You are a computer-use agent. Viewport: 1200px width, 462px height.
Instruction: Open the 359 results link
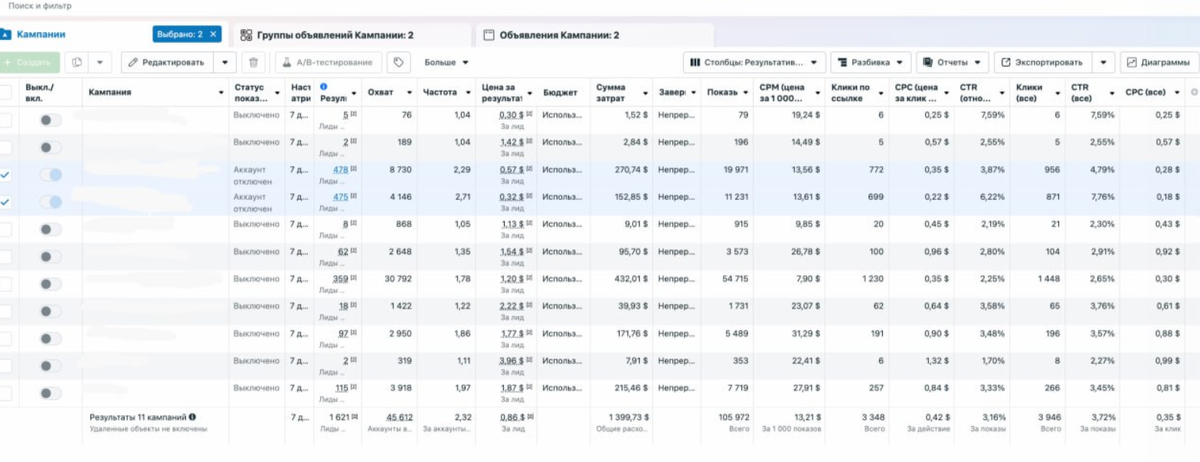coord(340,278)
